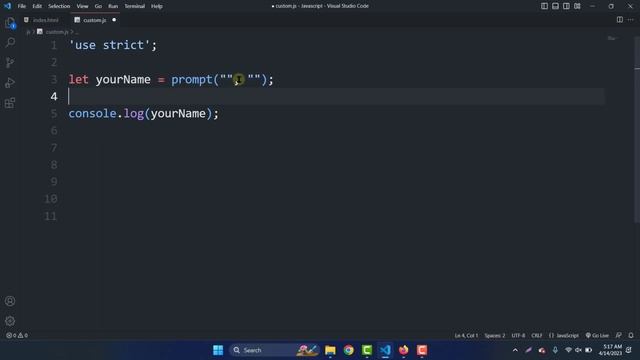Open File Explorer from taskbar
This screenshot has height=360, width=640.
[330, 350]
